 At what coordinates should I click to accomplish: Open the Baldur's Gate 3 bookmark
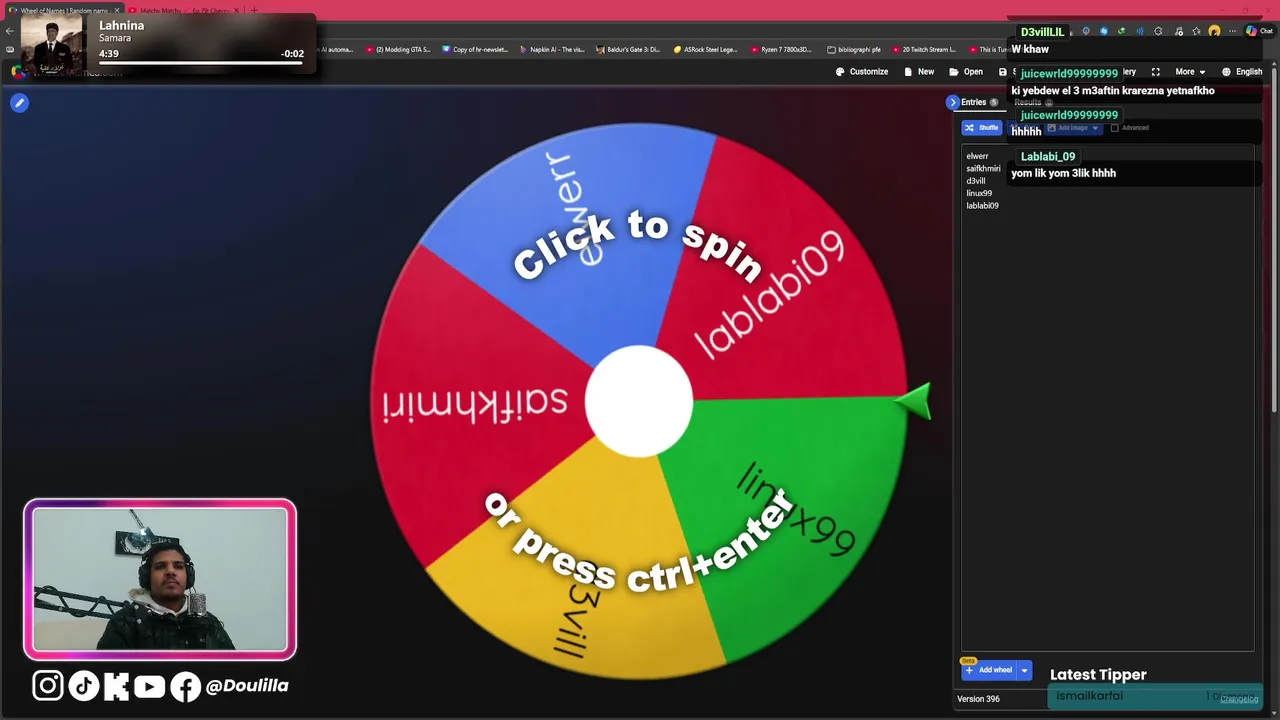coord(628,49)
